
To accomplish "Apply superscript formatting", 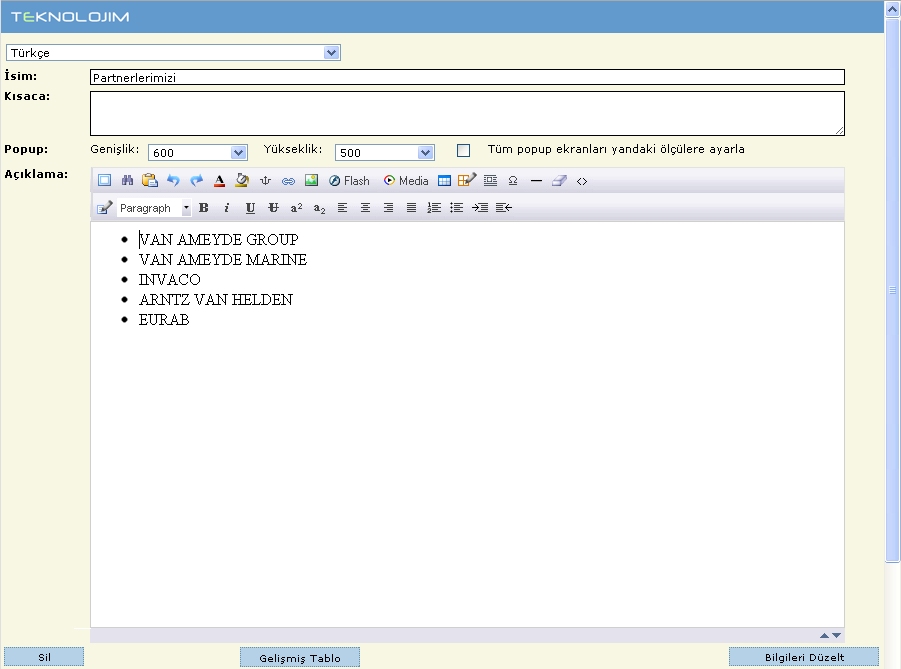I will (x=296, y=207).
